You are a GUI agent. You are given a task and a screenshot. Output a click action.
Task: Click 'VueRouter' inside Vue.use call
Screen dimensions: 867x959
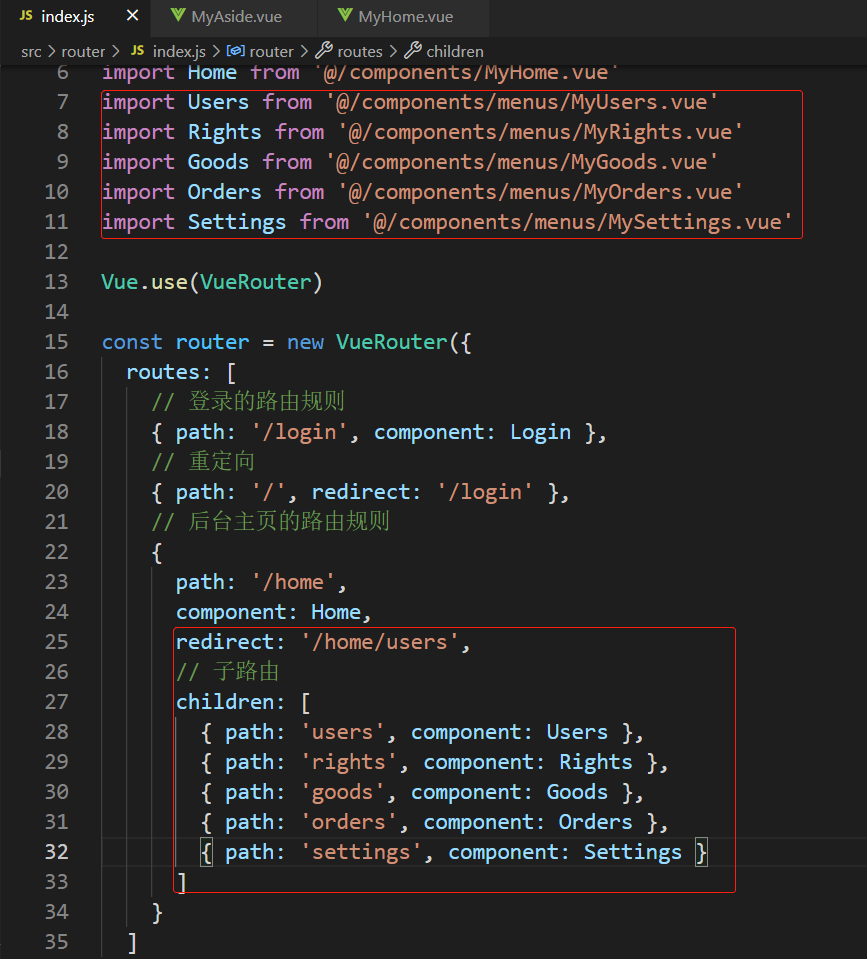[256, 282]
